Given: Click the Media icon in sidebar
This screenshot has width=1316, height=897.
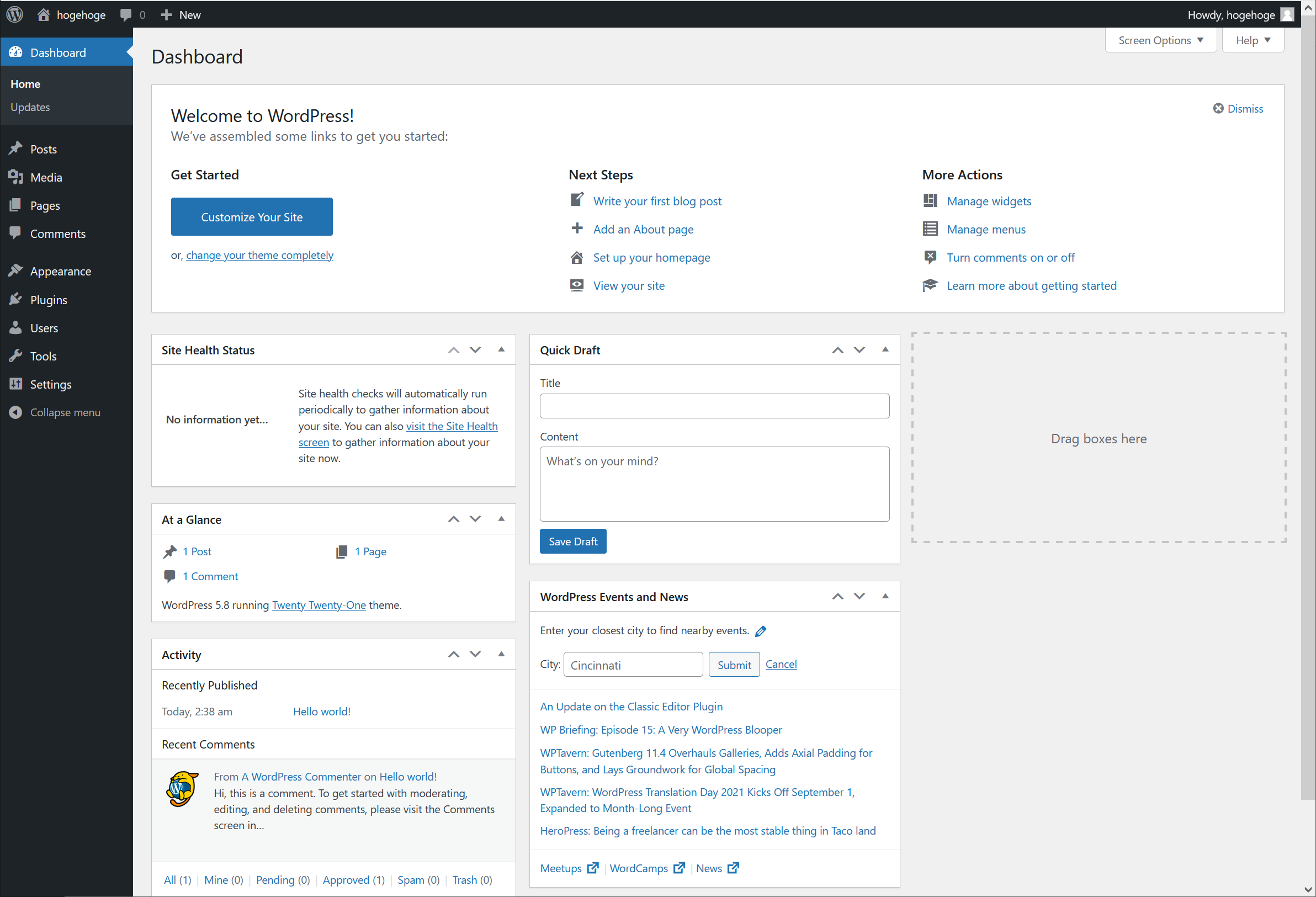Looking at the screenshot, I should point(15,177).
